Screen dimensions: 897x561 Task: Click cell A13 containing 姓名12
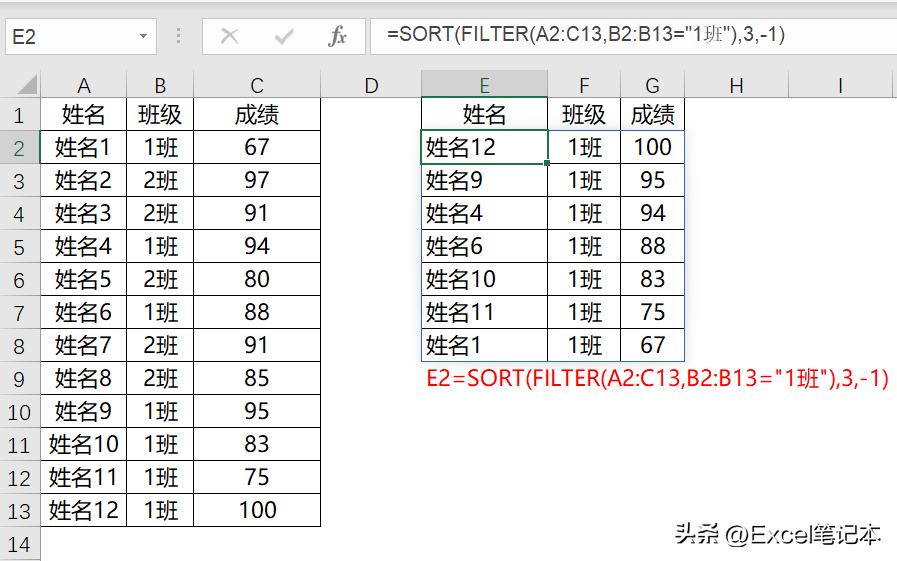click(84, 510)
